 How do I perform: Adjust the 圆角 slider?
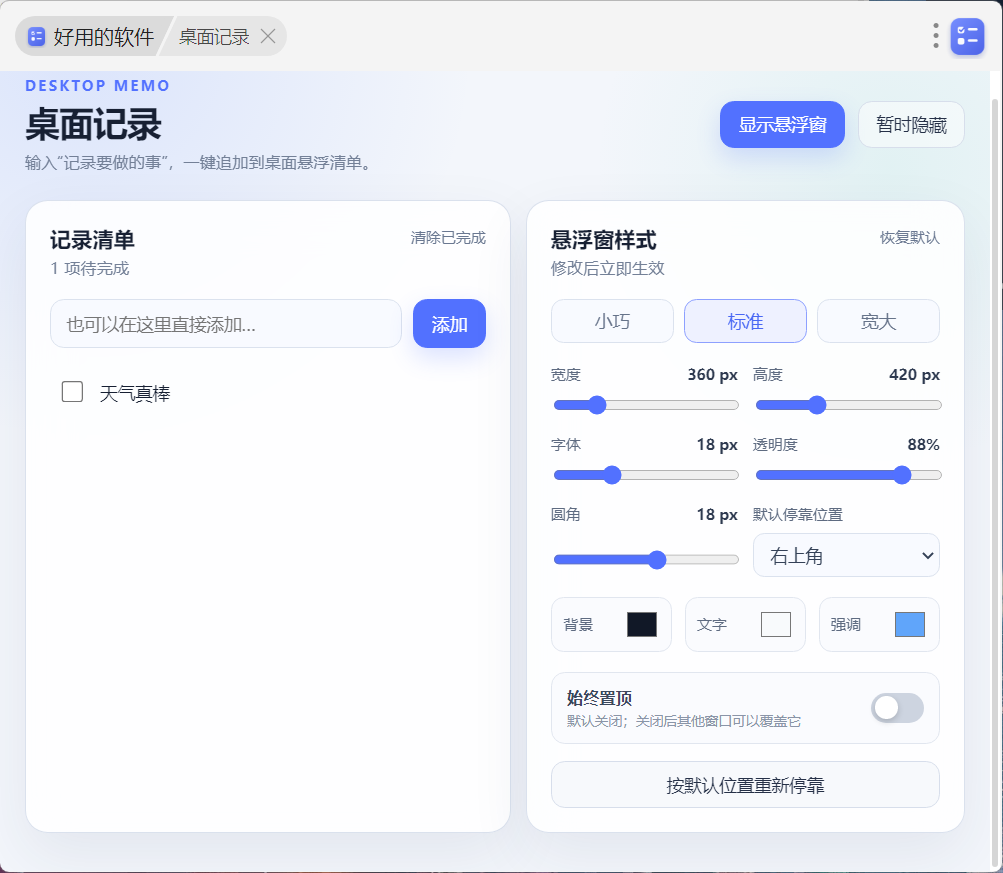point(646,560)
